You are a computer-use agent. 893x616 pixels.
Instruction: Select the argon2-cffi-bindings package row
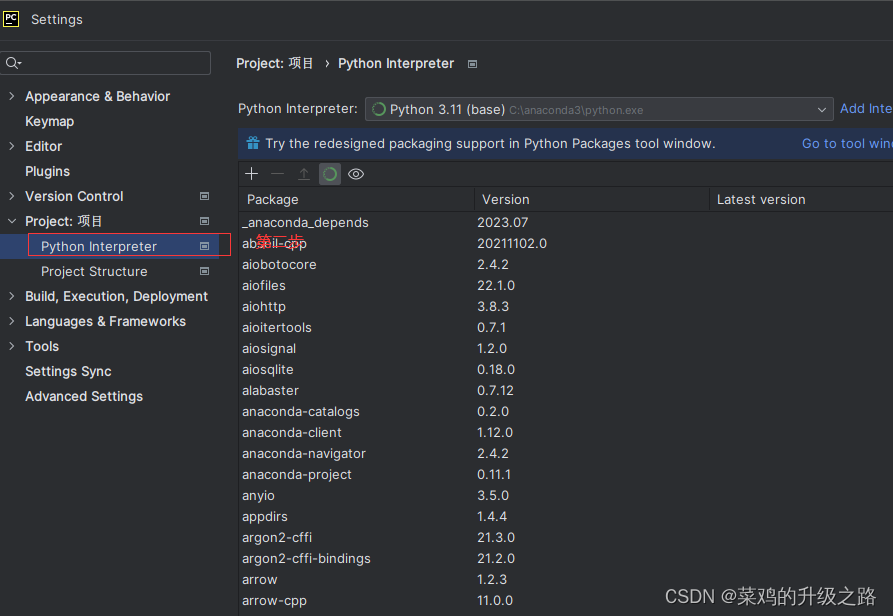coord(566,558)
